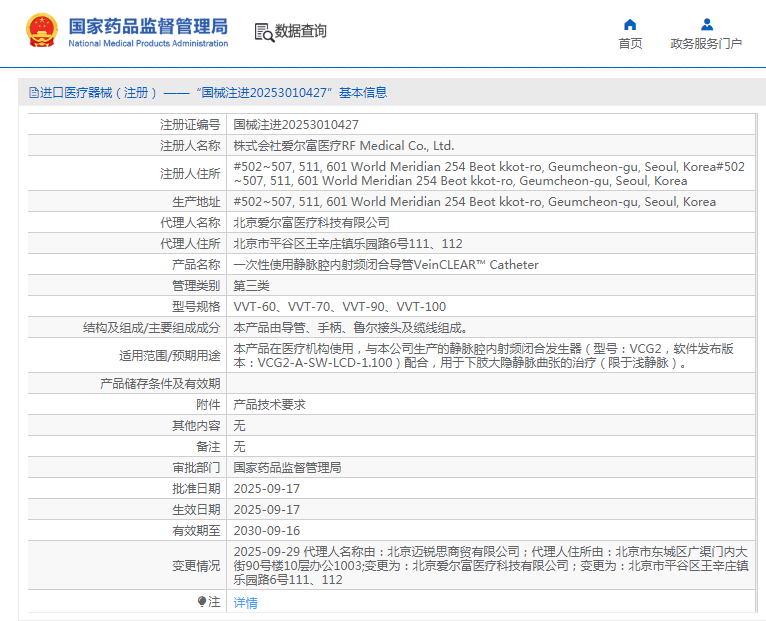Viewport: 766px width, 621px height.
Task: Open the 详情 link in 注 row
Action: pyautogui.click(x=245, y=603)
